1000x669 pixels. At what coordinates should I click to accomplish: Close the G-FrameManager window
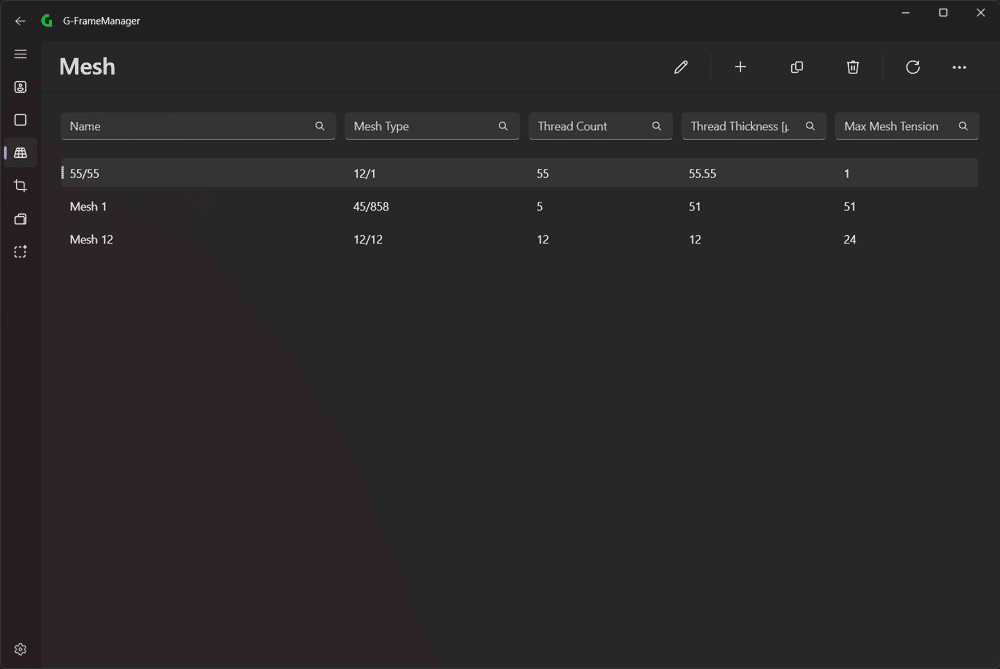(x=981, y=13)
